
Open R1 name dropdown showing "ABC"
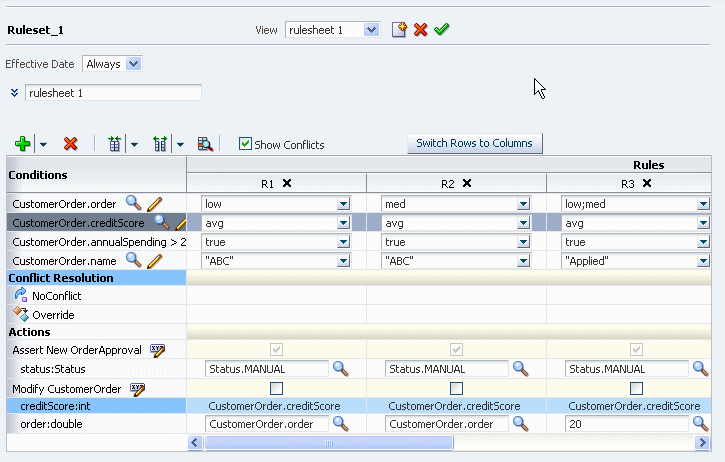point(343,261)
